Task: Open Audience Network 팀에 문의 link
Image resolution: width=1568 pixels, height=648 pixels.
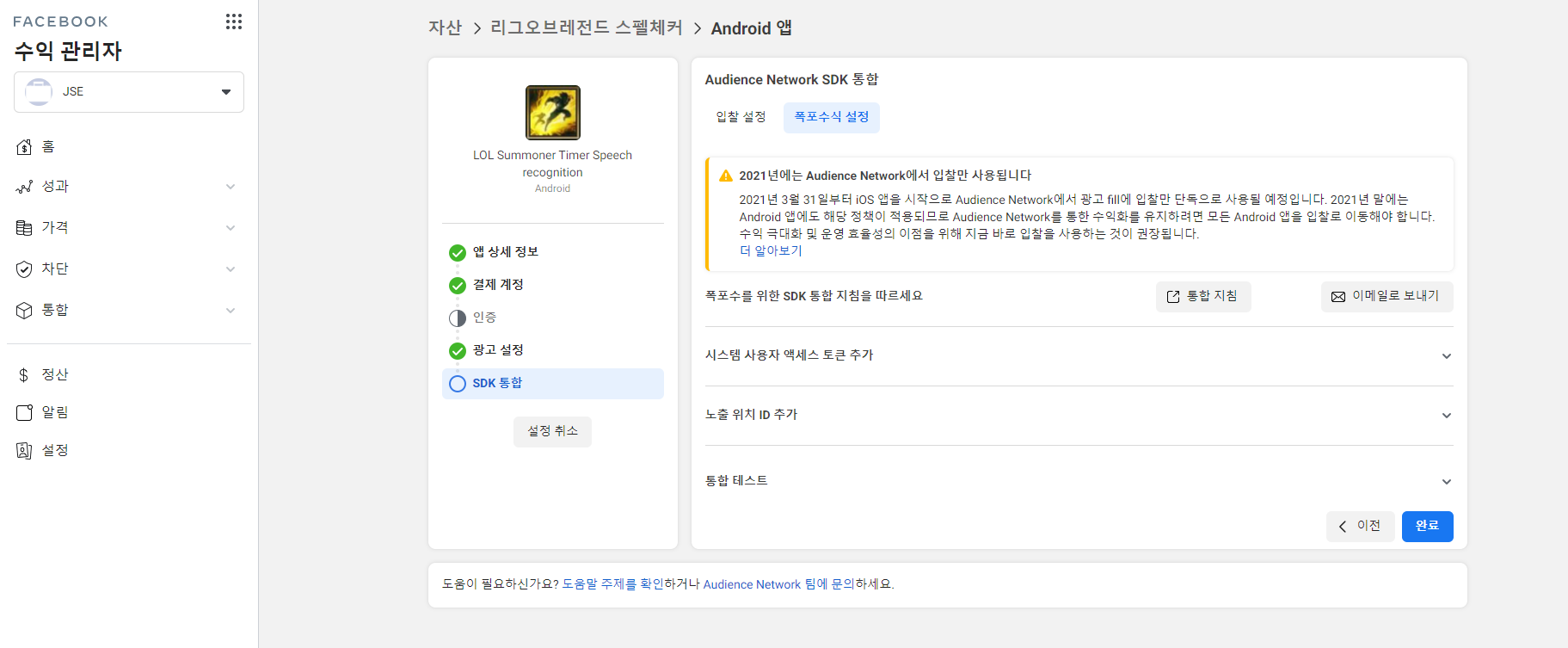Action: click(779, 584)
